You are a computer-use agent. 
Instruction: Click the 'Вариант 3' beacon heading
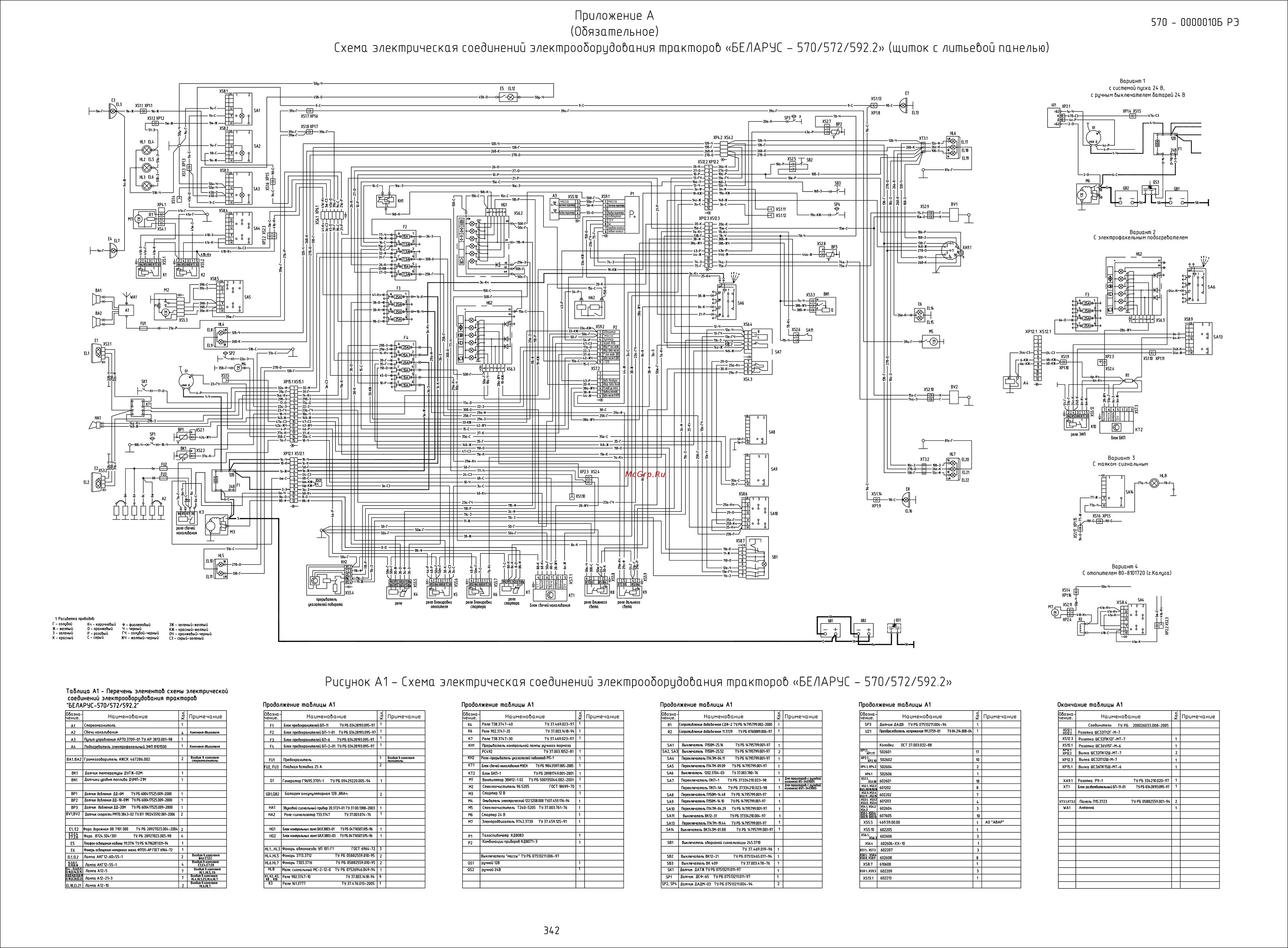click(x=1120, y=457)
